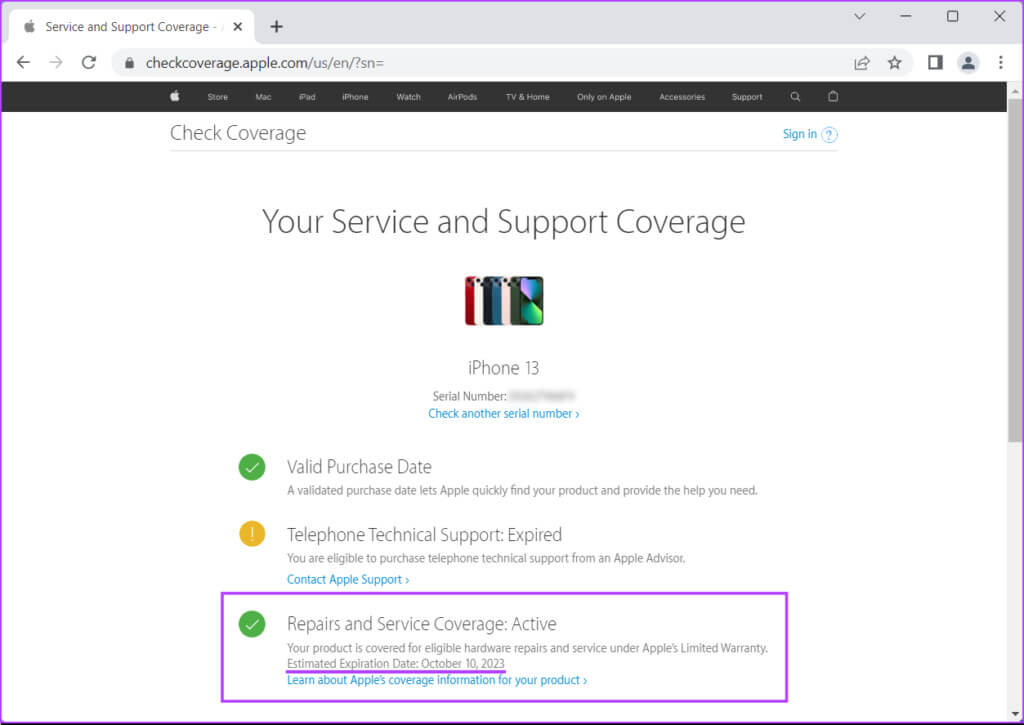Open the Chrome three-dot menu

click(x=1000, y=63)
